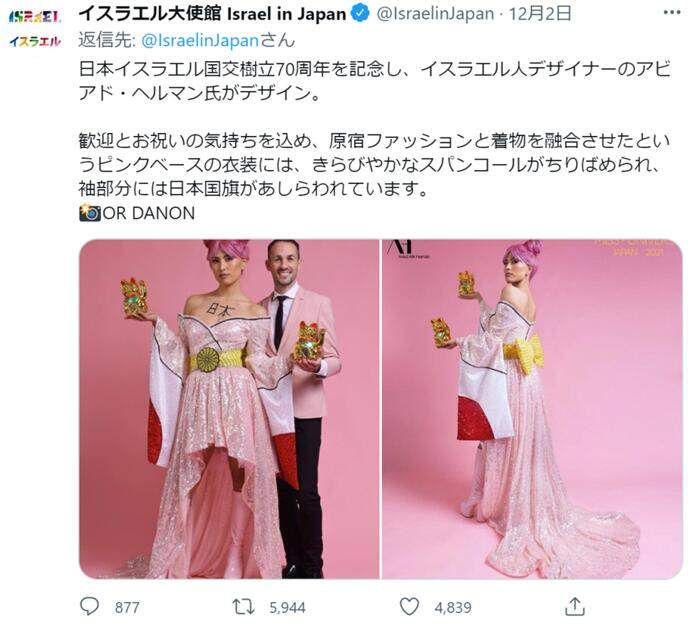The width and height of the screenshot is (695, 627).
Task: Click the 877 replies count
Action: (x=127, y=607)
